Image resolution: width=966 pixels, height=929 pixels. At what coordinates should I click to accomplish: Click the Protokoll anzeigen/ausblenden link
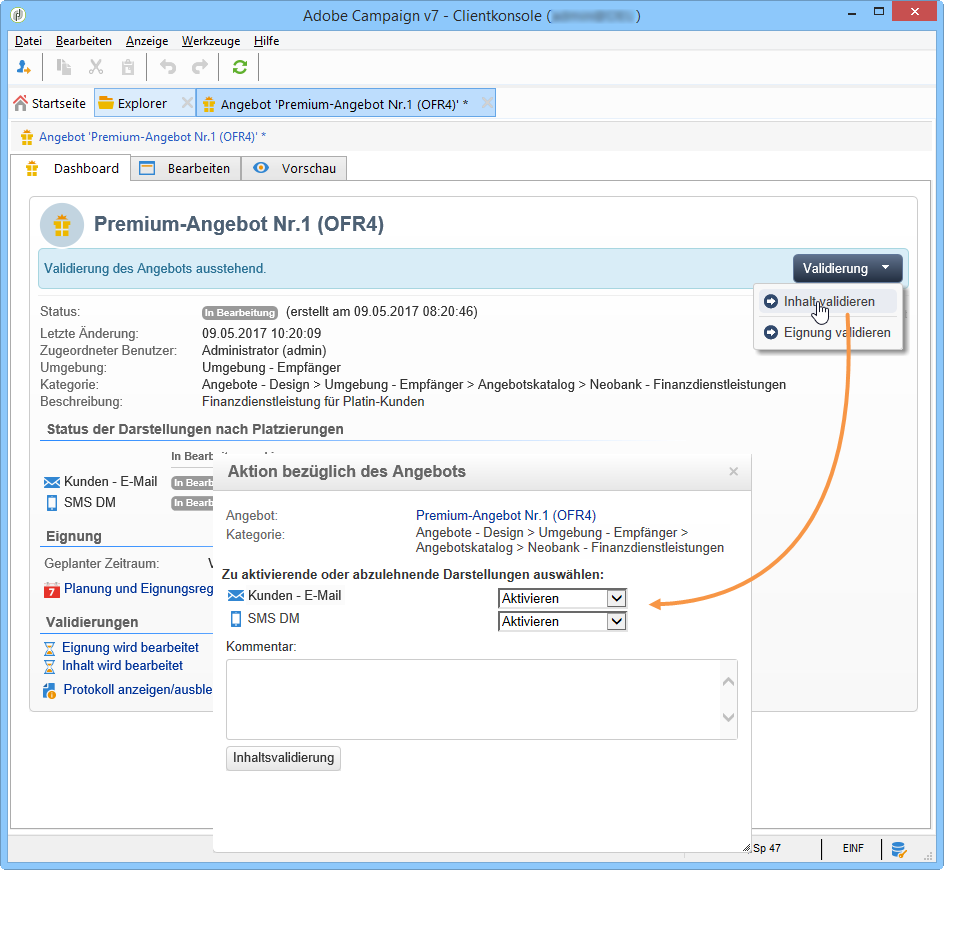[138, 689]
